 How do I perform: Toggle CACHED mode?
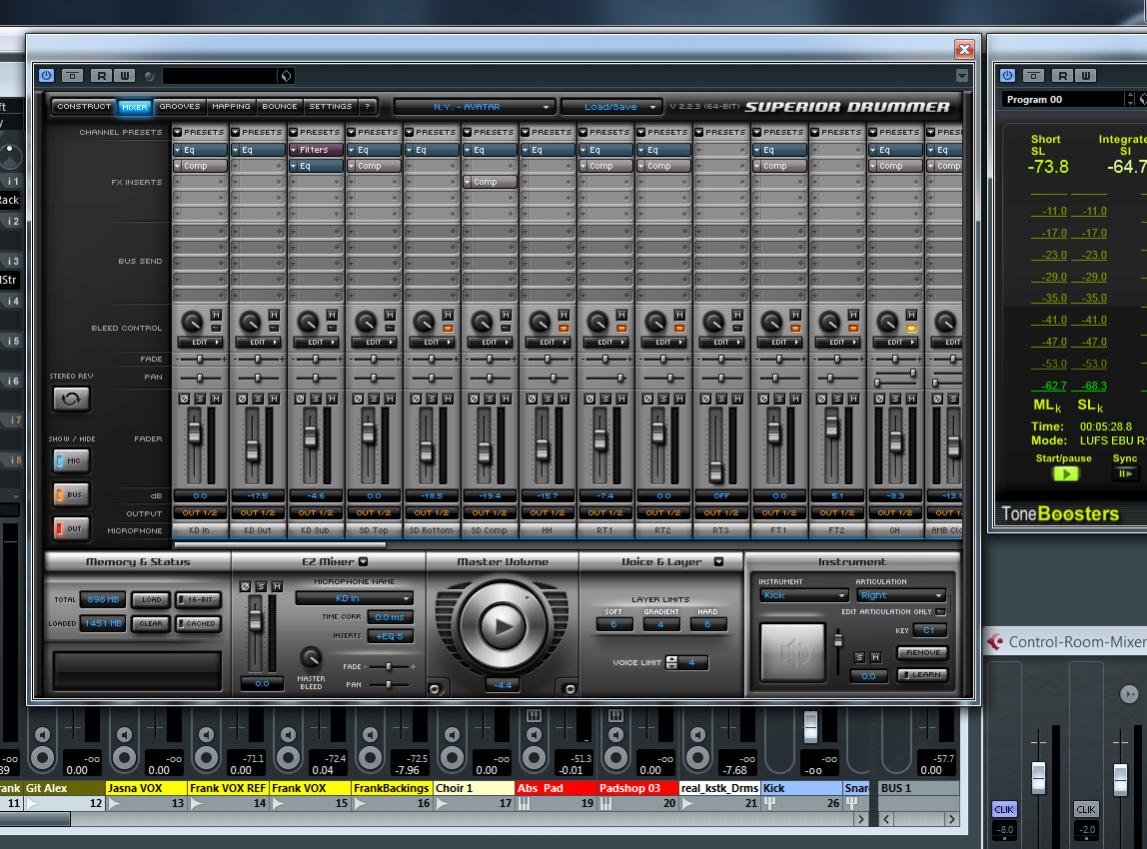coord(198,624)
